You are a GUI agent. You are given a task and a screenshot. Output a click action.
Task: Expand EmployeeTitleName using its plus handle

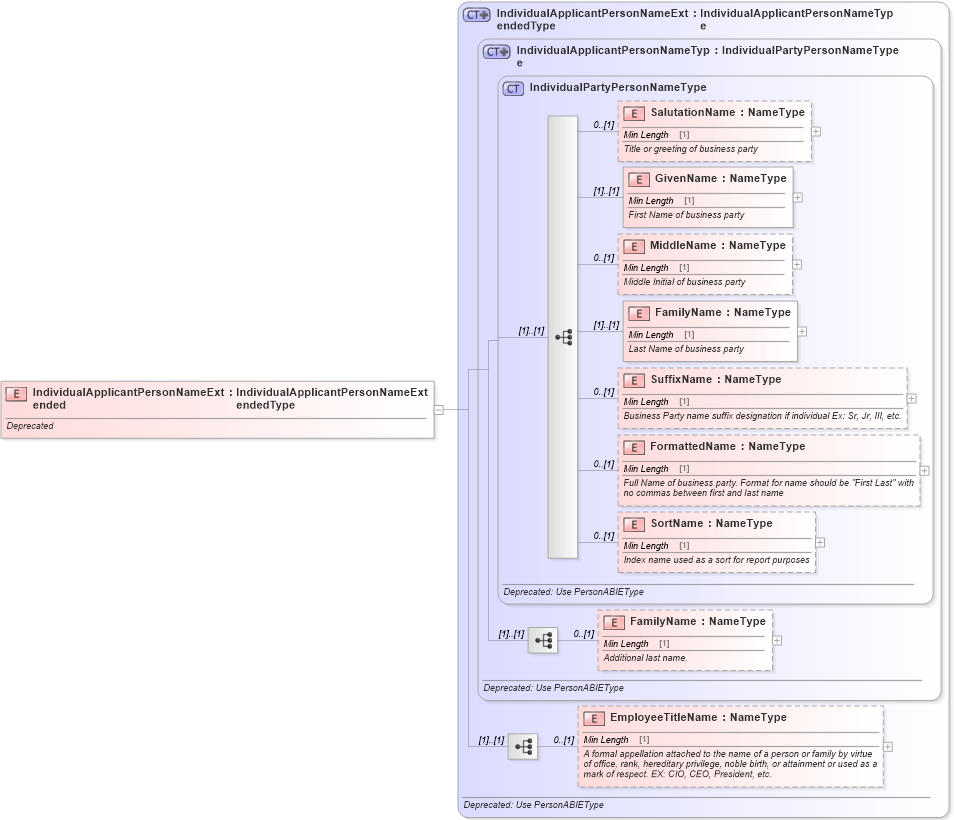pyautogui.click(x=888, y=746)
